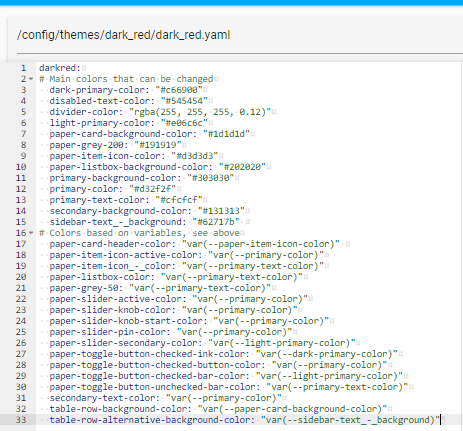
Task: Click the file path /config/themes/dark_red/dark_red.yaml
Action: coord(123,35)
